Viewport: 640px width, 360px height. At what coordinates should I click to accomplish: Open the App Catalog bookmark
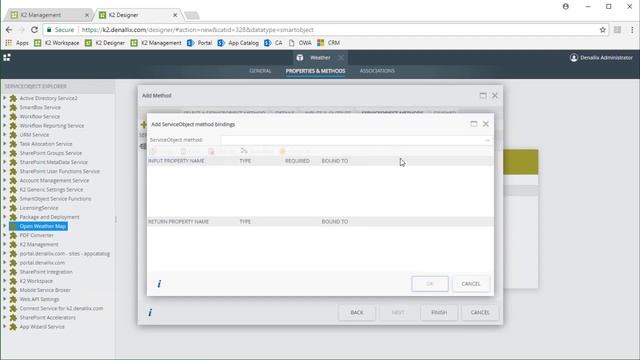click(x=238, y=43)
